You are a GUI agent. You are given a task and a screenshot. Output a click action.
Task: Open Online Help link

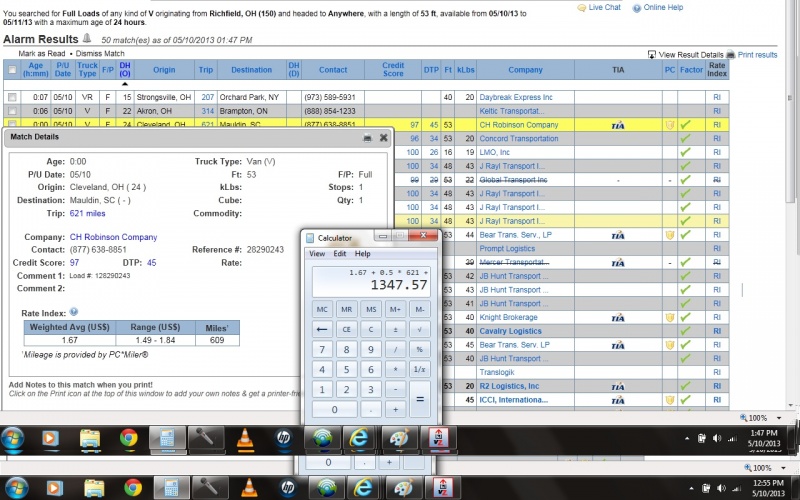point(658,7)
